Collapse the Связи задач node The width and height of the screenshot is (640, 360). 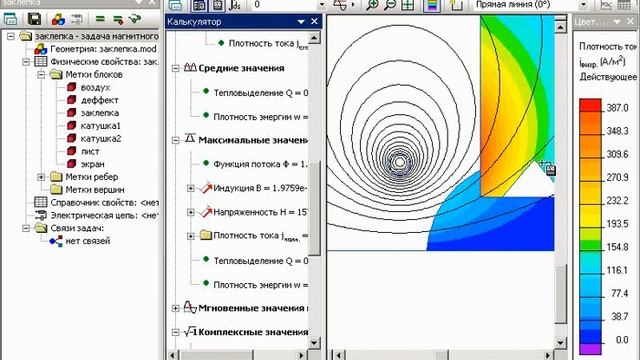pos(26,228)
